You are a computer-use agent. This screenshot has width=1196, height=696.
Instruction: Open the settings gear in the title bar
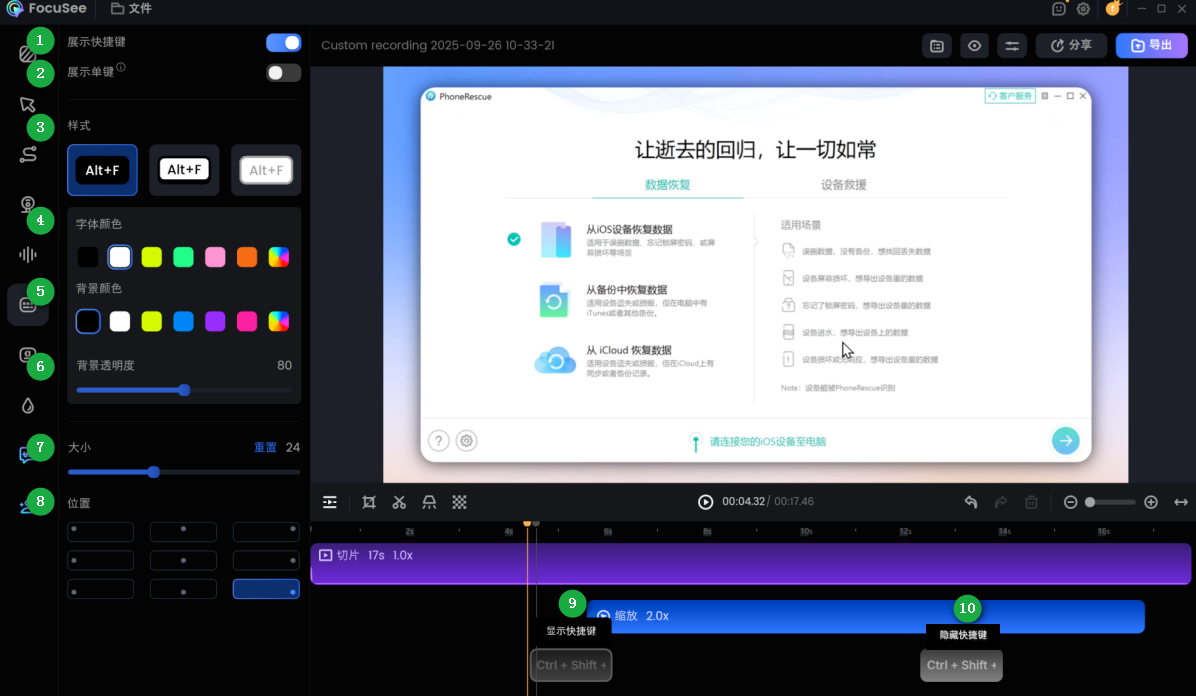coord(1083,9)
